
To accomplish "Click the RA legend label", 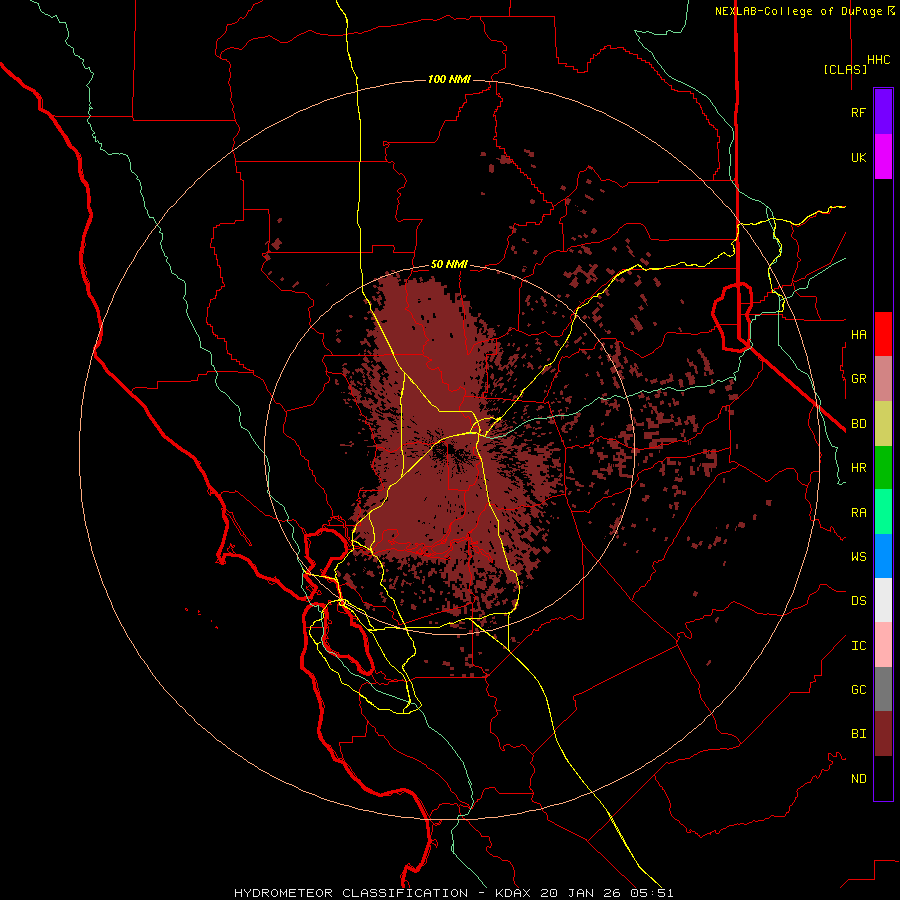I will point(858,513).
